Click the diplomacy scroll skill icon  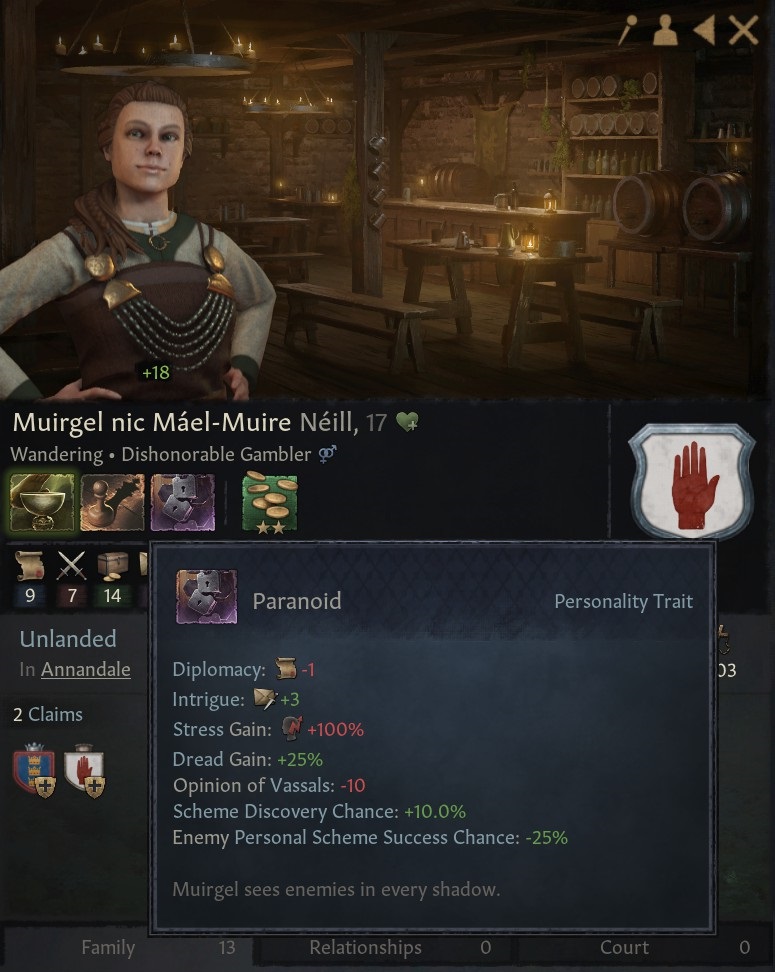(30, 565)
